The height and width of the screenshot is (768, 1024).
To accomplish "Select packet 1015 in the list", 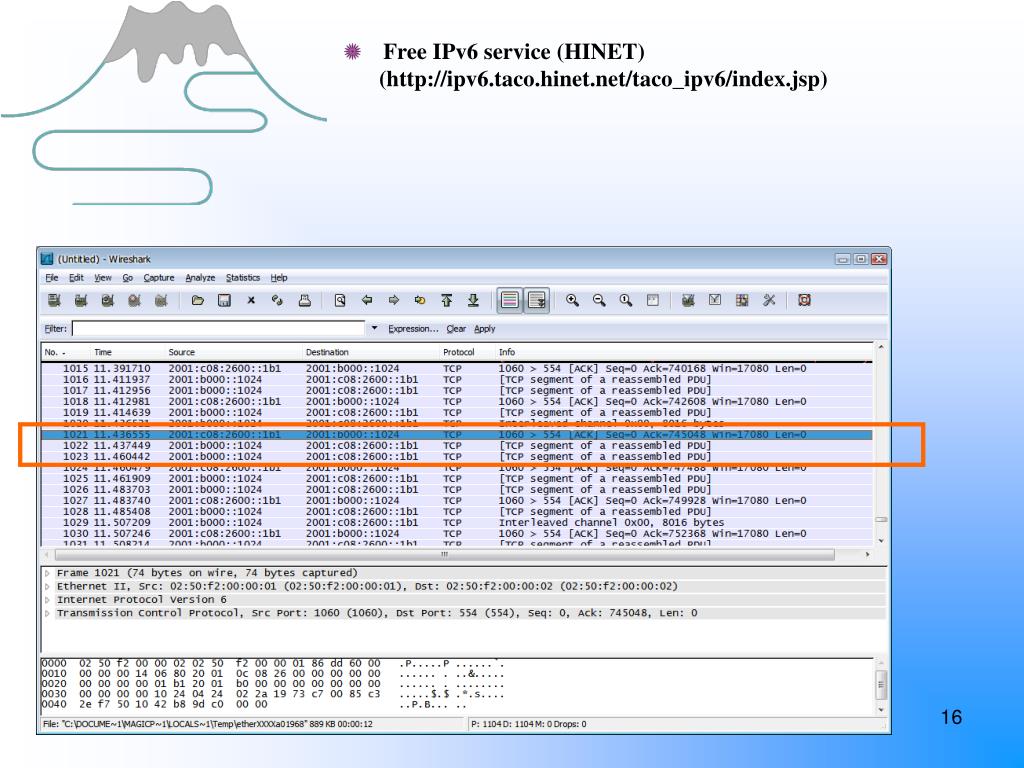I will 457,368.
